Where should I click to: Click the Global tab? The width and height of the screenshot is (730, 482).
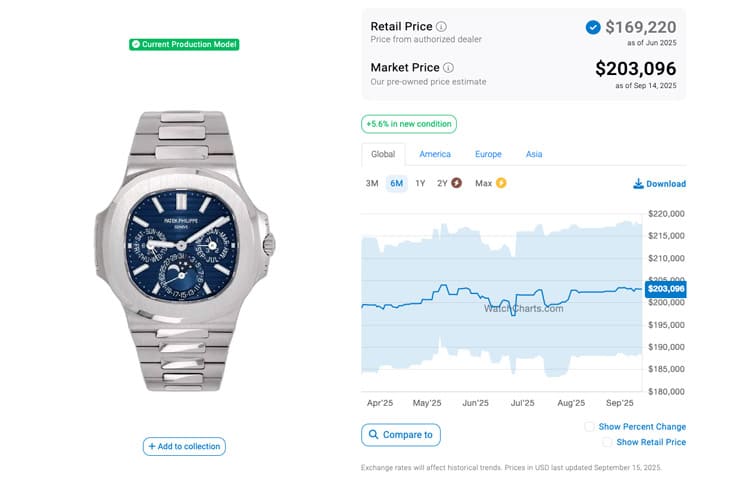click(x=383, y=154)
